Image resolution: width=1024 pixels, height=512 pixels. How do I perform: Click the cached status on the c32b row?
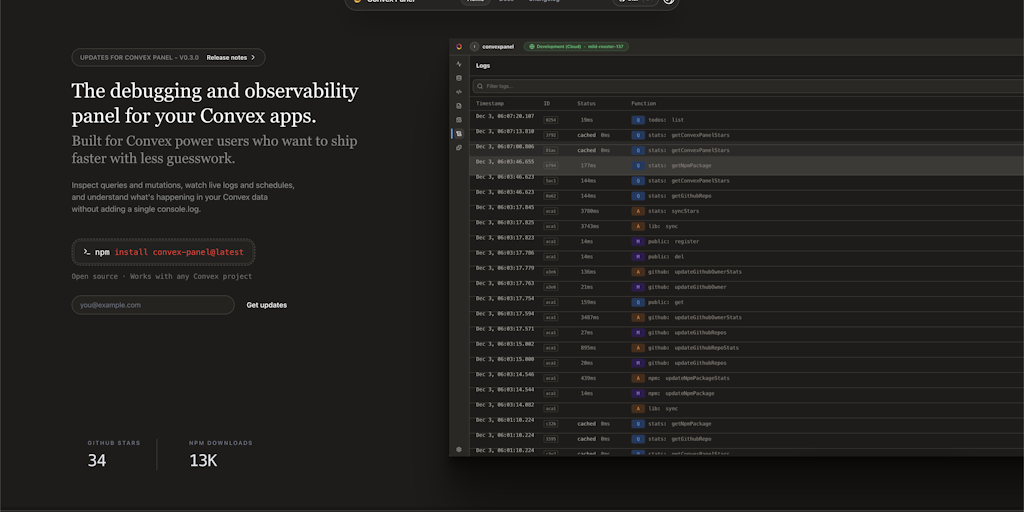[x=586, y=424]
